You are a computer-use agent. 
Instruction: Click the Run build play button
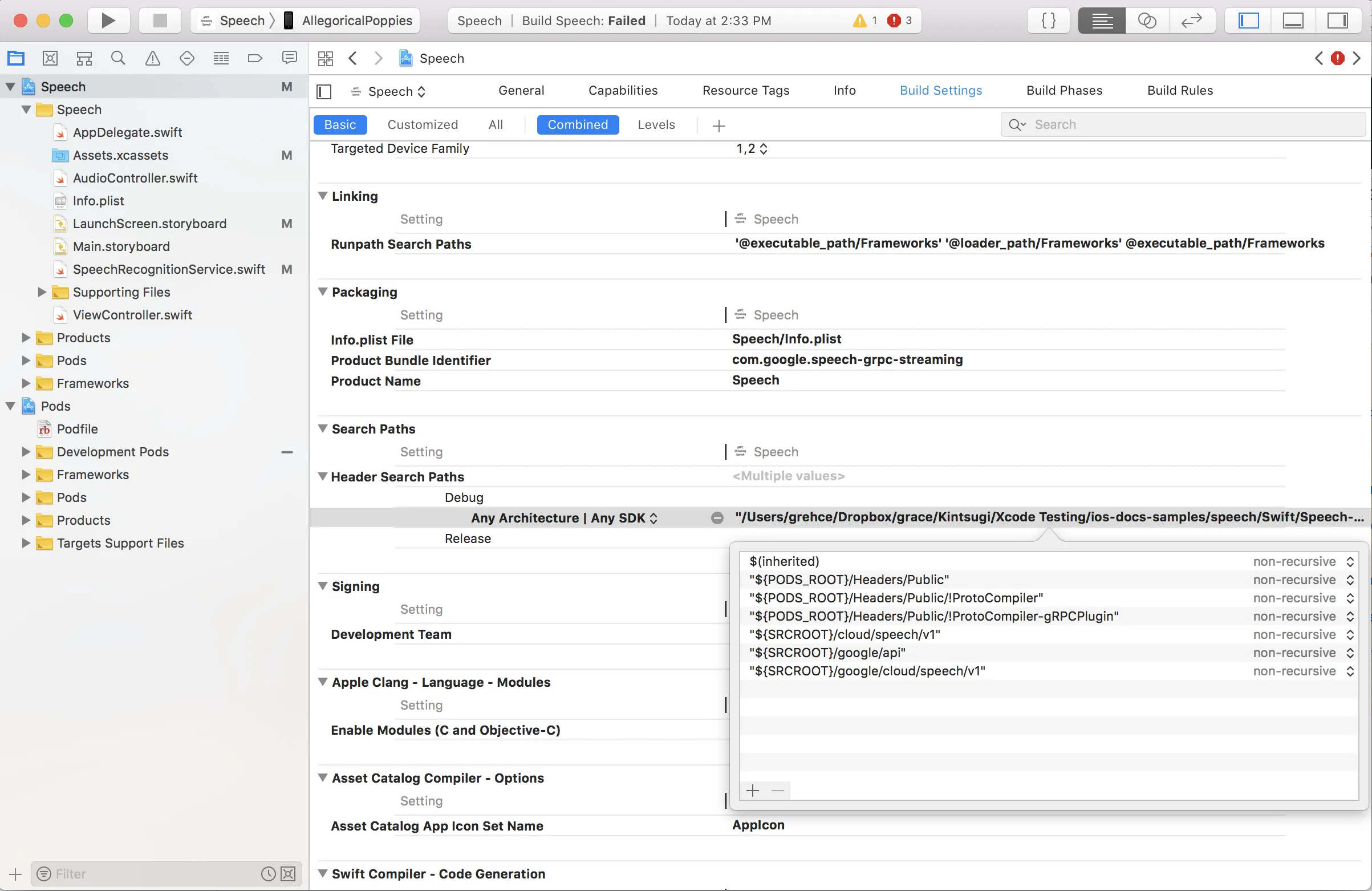[108, 21]
